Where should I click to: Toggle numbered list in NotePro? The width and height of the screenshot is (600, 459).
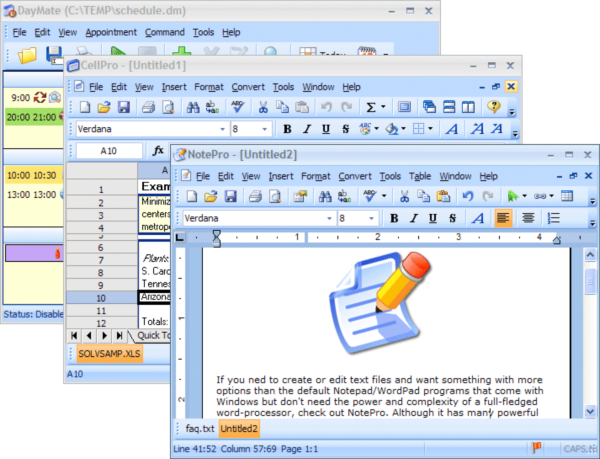(x=553, y=218)
